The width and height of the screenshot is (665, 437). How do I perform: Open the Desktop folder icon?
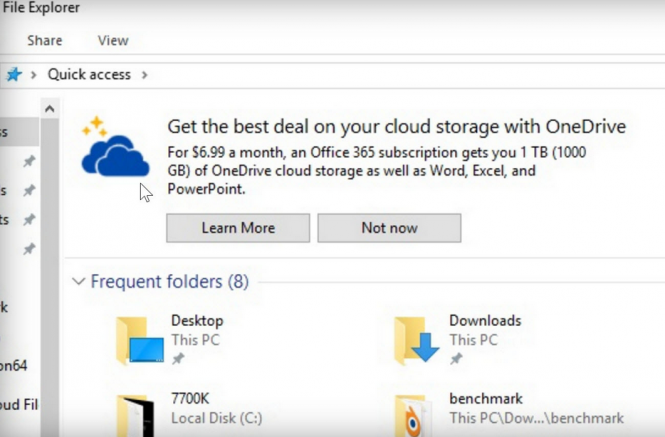[x=137, y=338]
